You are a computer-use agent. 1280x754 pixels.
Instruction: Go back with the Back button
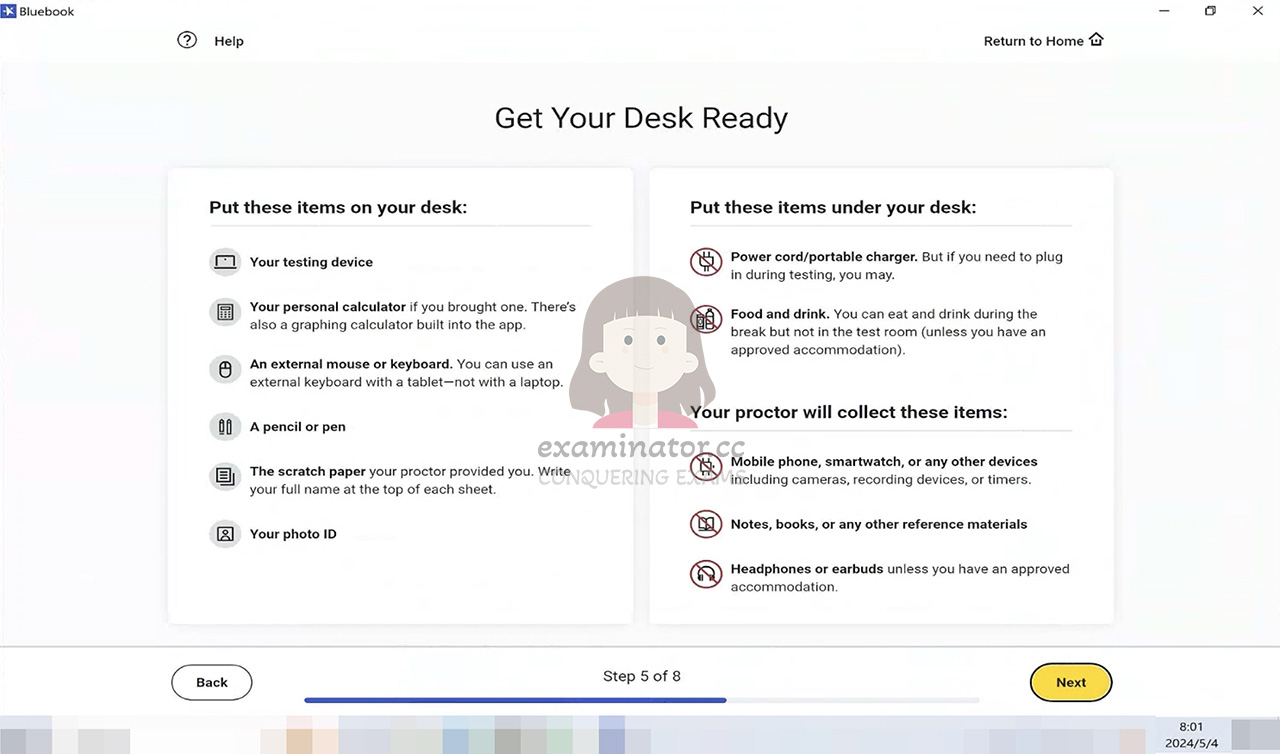pos(212,682)
